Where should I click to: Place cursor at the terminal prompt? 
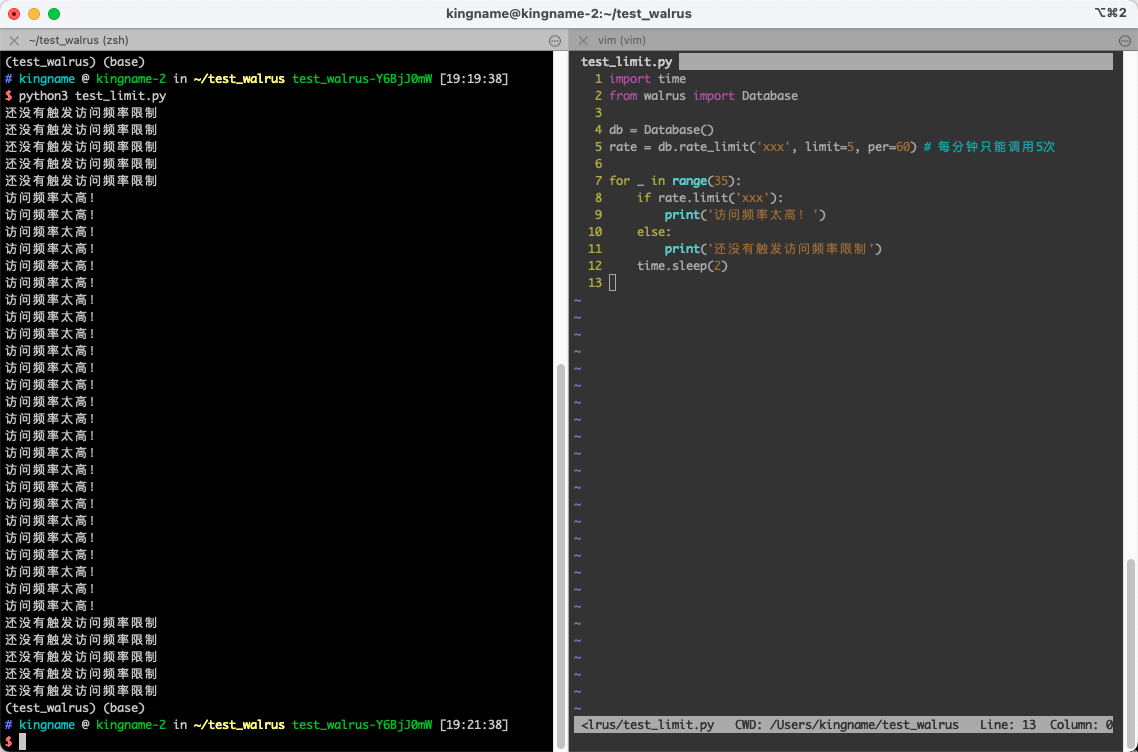tap(23, 741)
